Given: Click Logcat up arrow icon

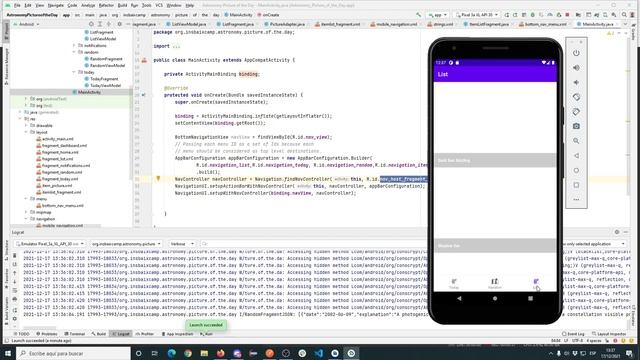Looking at the screenshot, I should coord(15,273).
